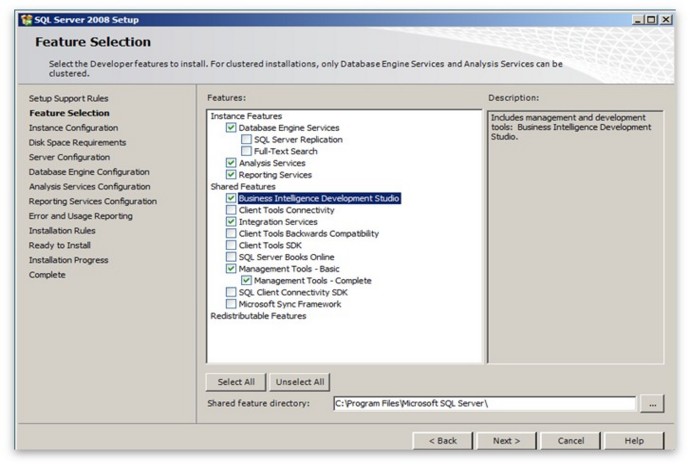This screenshot has height=466, width=690.
Task: Go back with the Back button
Action: pyautogui.click(x=443, y=440)
